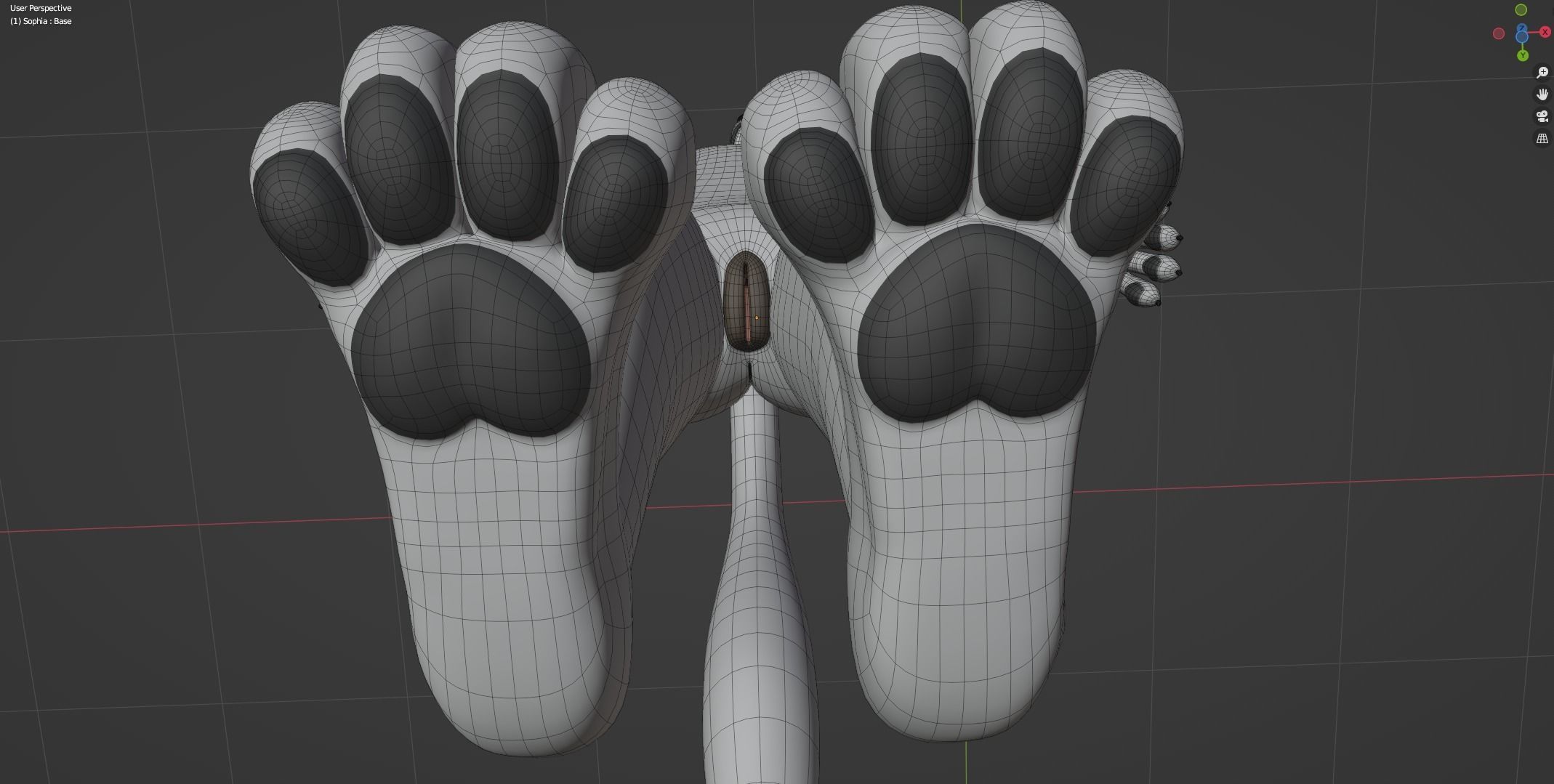Click the zoom in/out viewport icon

point(1542,72)
